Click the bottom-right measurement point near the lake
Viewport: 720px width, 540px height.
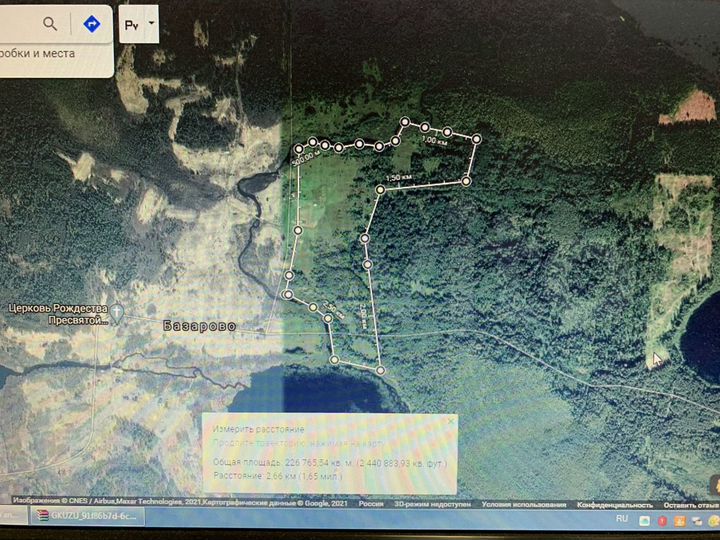coord(382,368)
